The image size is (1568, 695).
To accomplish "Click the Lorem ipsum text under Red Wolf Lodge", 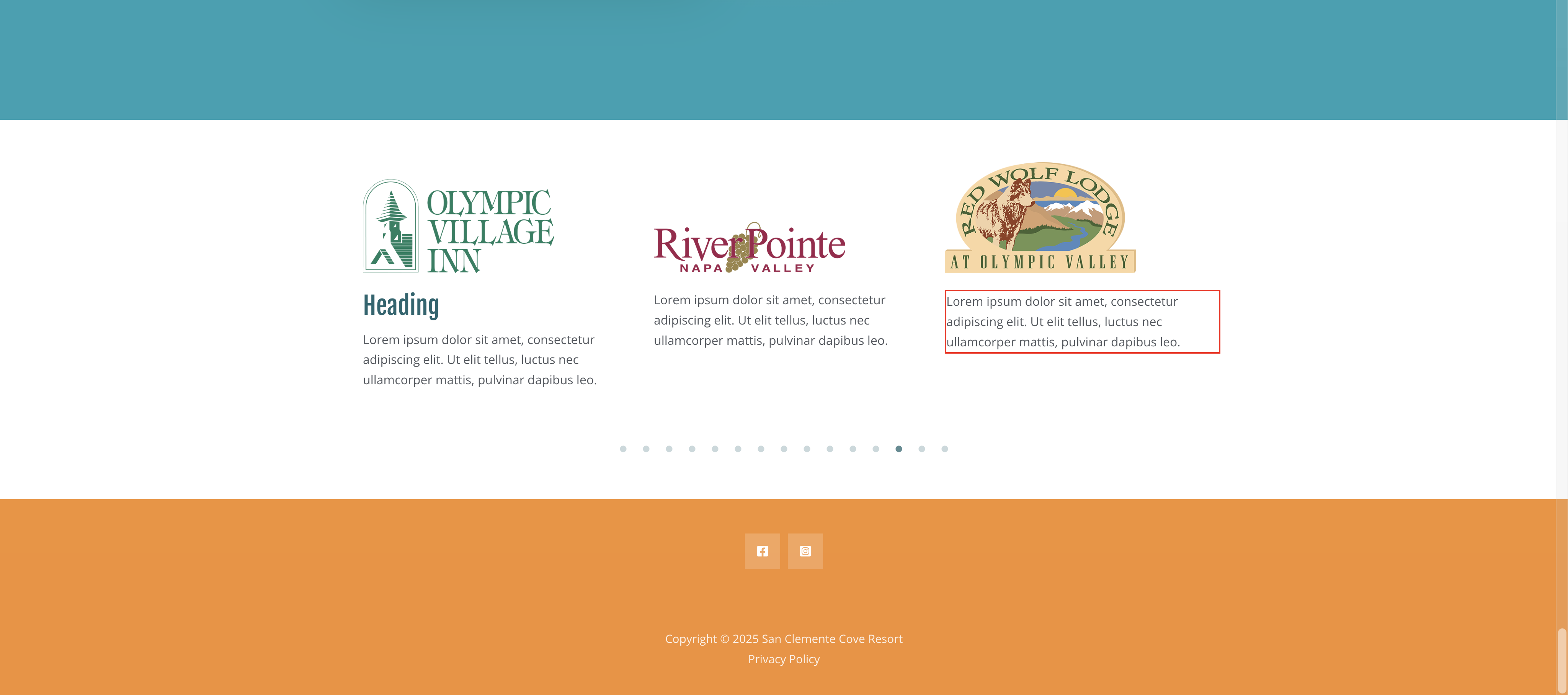I will pyautogui.click(x=1062, y=321).
